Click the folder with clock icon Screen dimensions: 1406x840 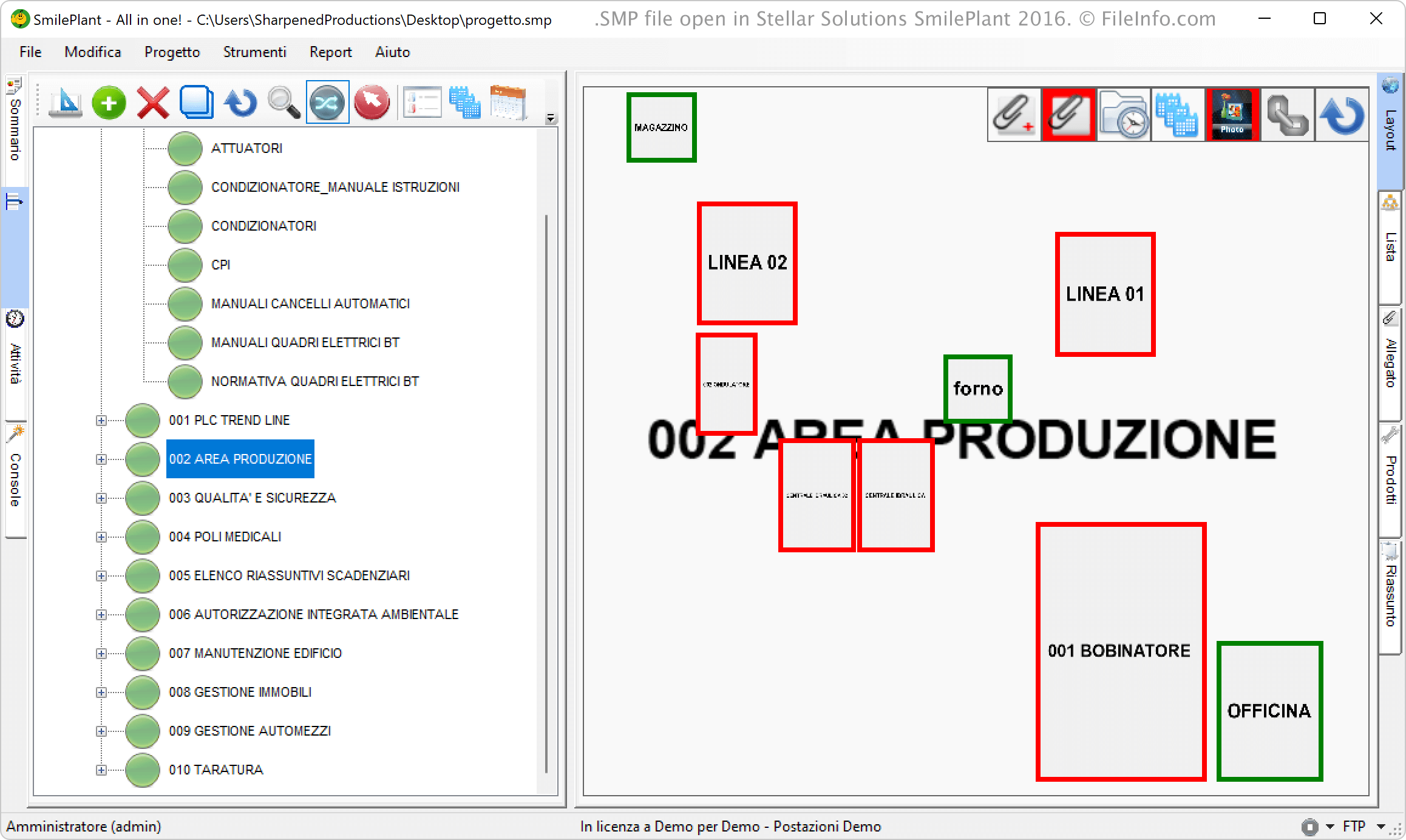click(1123, 115)
